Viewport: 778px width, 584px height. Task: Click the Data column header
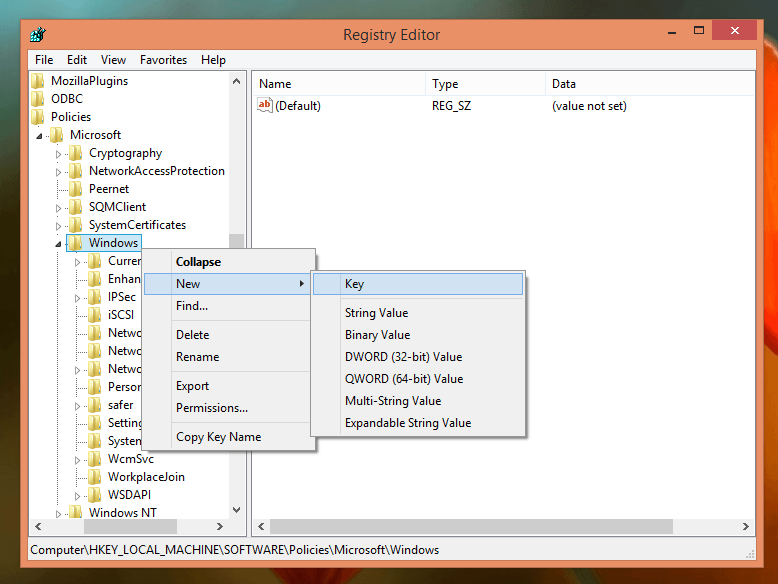point(563,84)
